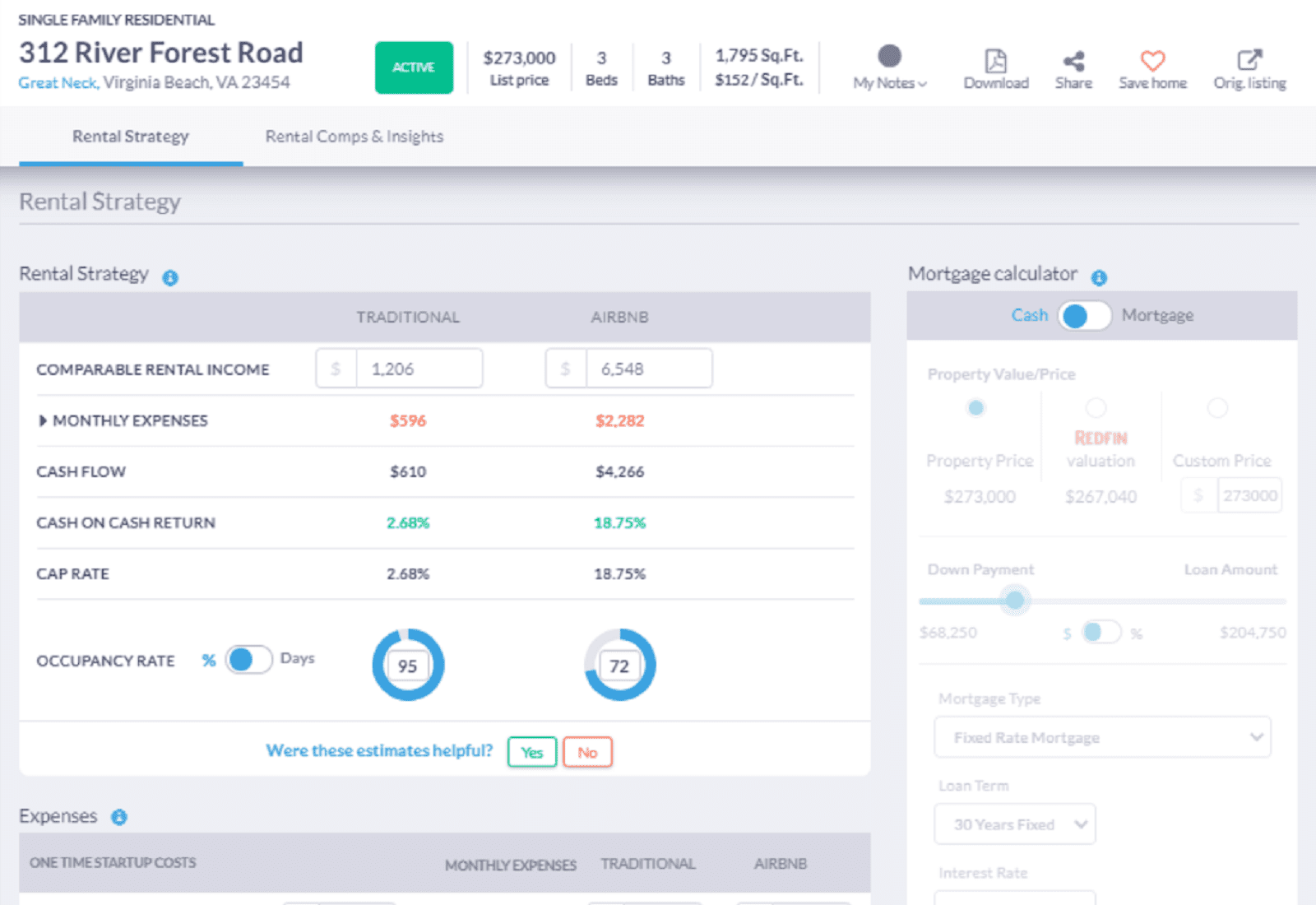
Task: Click the Yes button for helpful estimates
Action: pos(532,752)
